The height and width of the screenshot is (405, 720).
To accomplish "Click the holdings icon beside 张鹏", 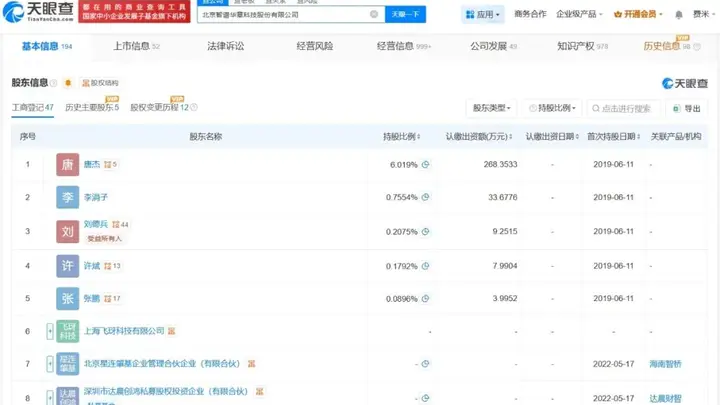I will (112, 298).
